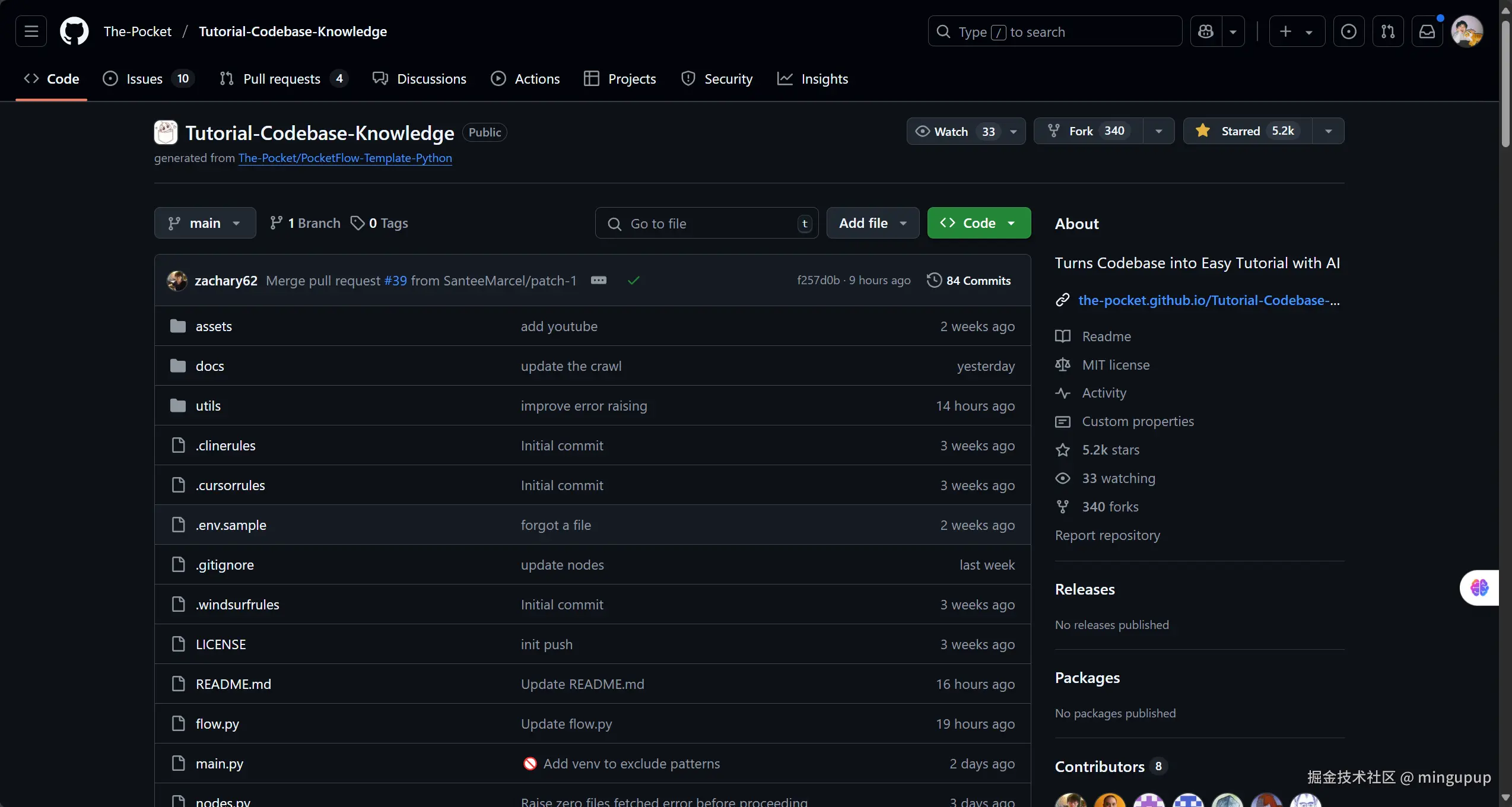Image resolution: width=1512 pixels, height=807 pixels.
Task: Fork the repository with Fork button
Action: 1088,131
